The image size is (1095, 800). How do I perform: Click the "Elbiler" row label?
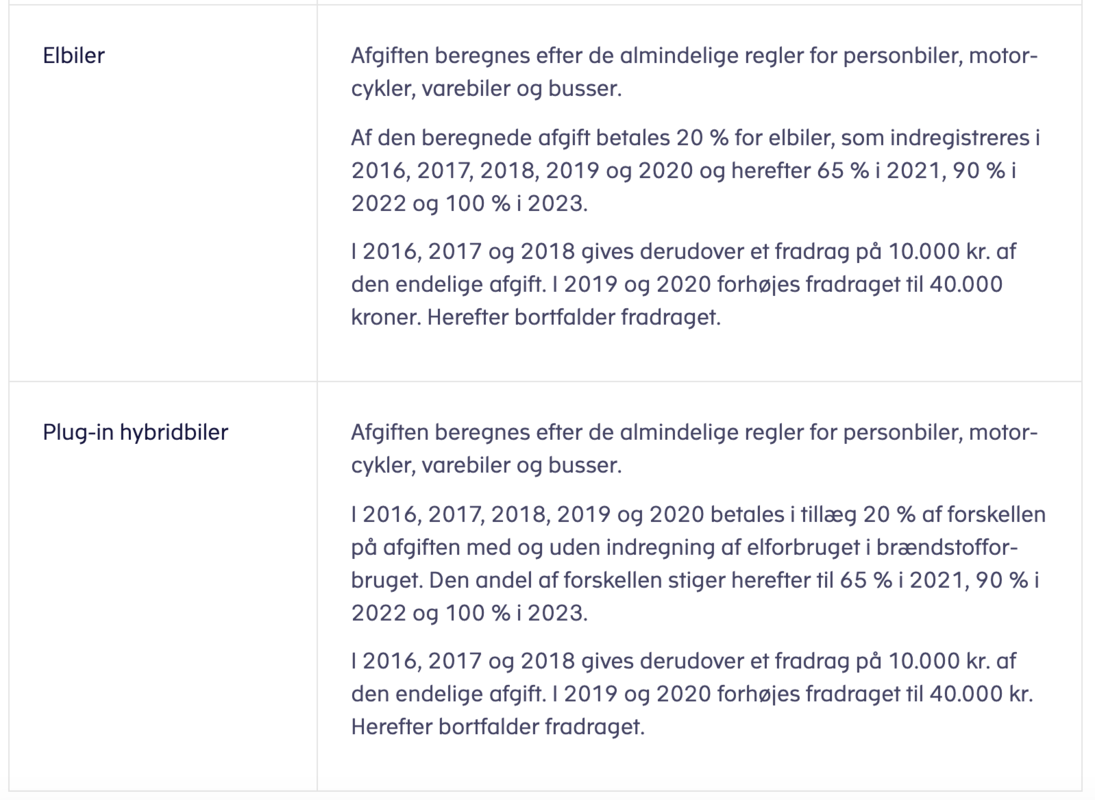click(x=74, y=56)
